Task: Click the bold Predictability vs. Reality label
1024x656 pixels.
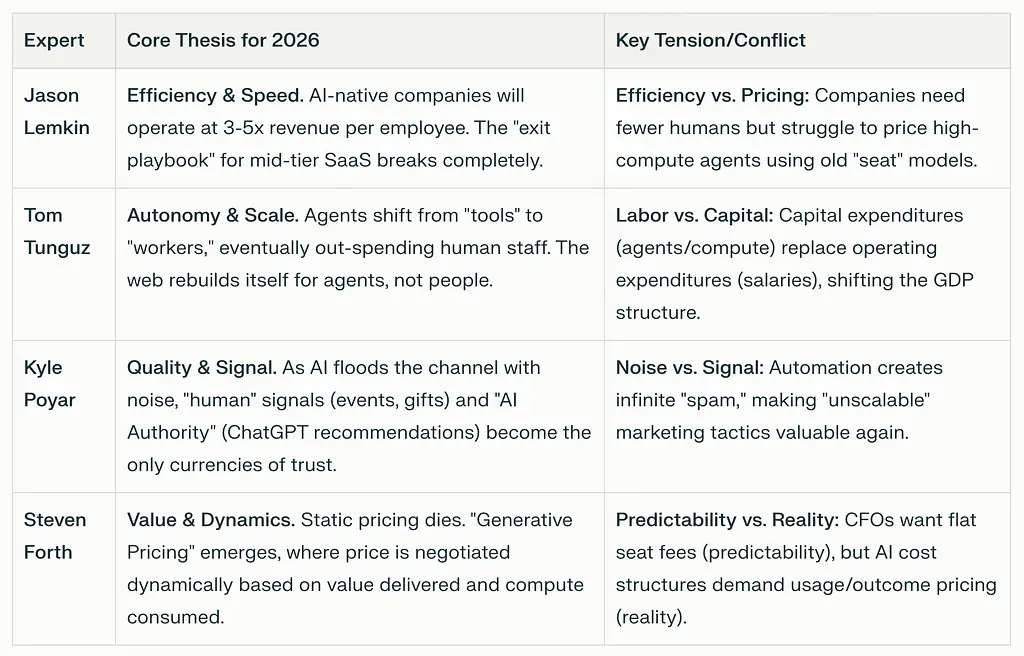Action: point(727,520)
